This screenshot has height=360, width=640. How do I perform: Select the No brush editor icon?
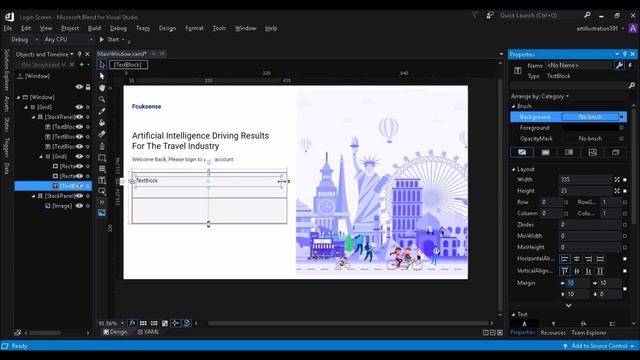522,152
